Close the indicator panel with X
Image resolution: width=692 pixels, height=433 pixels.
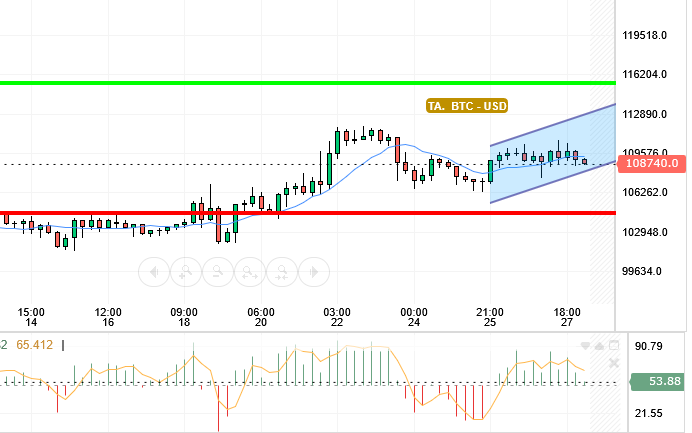(x=614, y=363)
